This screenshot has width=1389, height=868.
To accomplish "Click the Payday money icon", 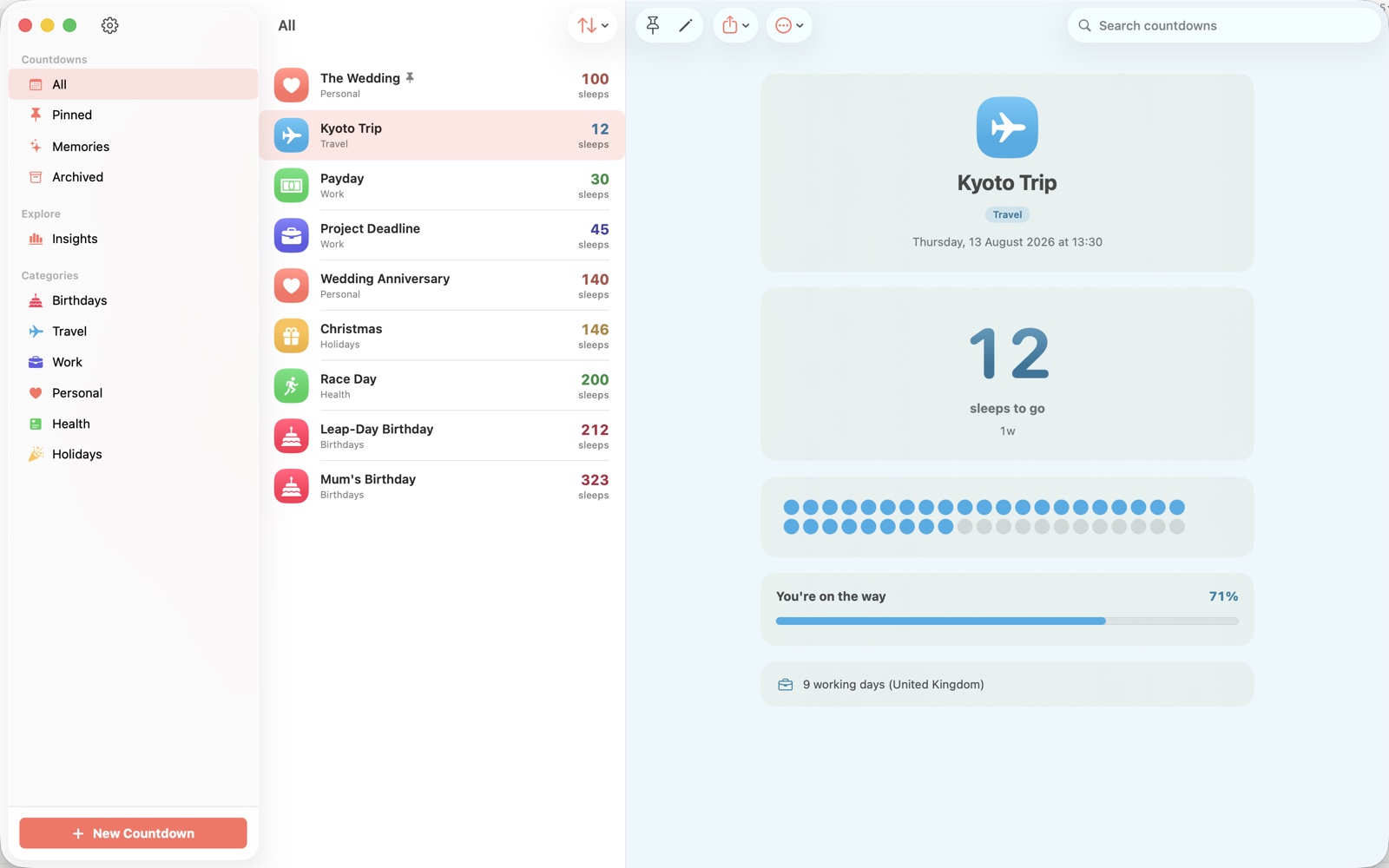I will coord(292,185).
